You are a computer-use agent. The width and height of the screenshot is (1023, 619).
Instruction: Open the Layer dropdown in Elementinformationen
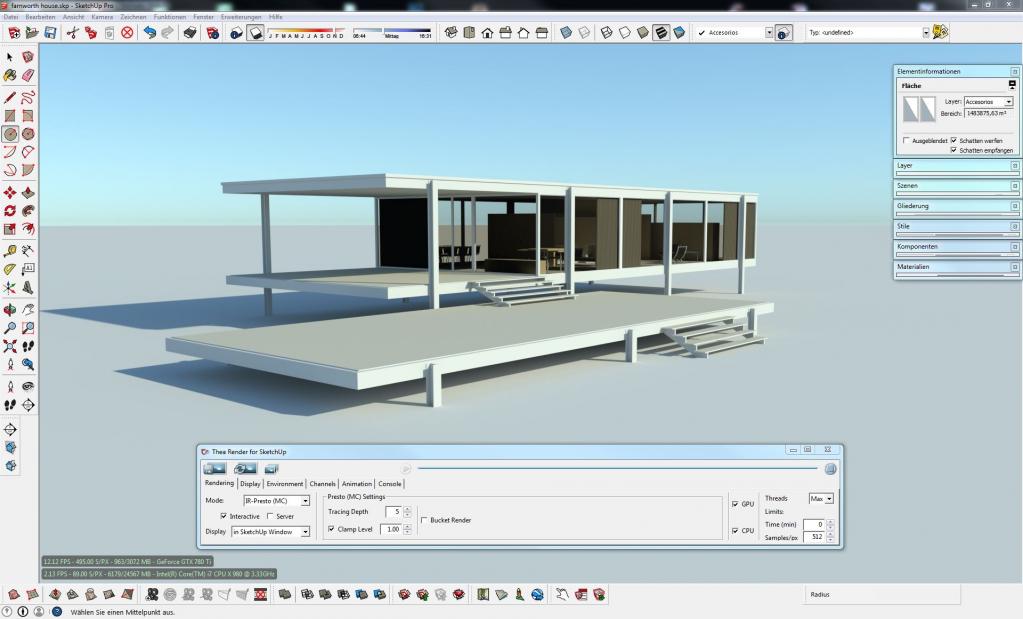pyautogui.click(x=988, y=102)
